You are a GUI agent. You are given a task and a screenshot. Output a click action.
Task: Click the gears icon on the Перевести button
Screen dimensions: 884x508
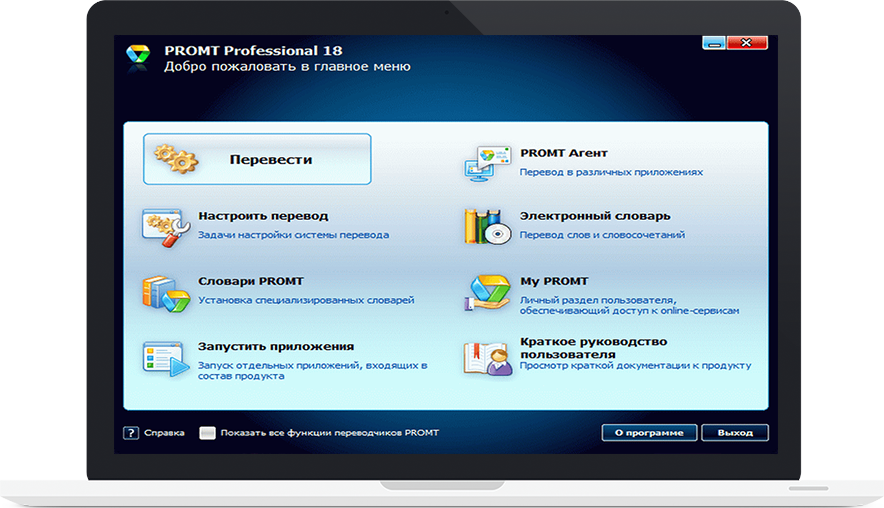pos(176,159)
